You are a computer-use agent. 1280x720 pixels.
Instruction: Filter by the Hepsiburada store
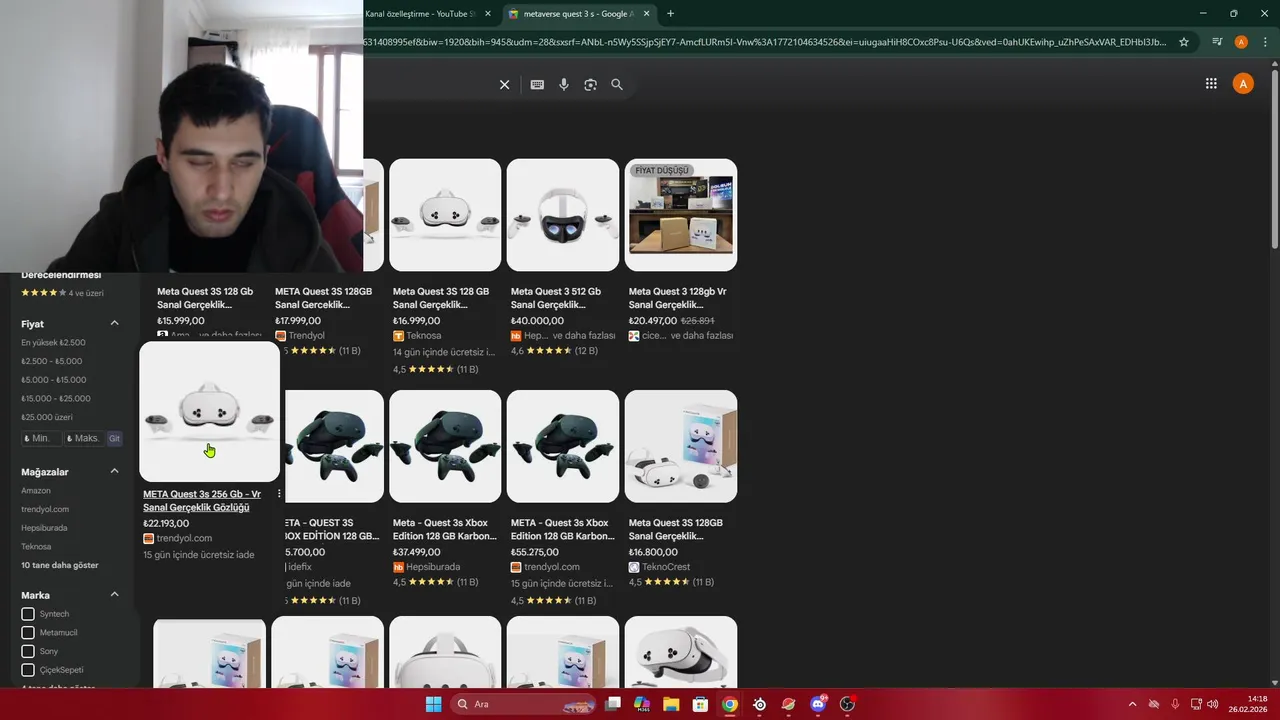[44, 528]
